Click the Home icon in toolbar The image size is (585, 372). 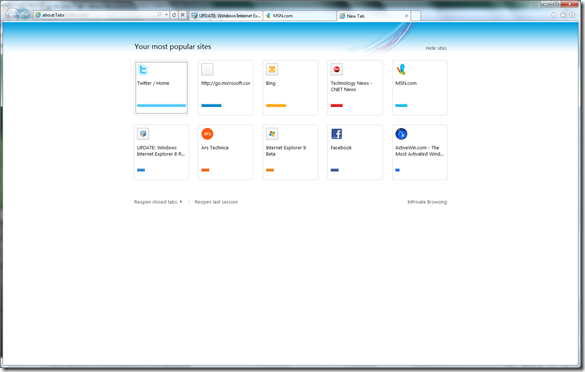point(554,15)
